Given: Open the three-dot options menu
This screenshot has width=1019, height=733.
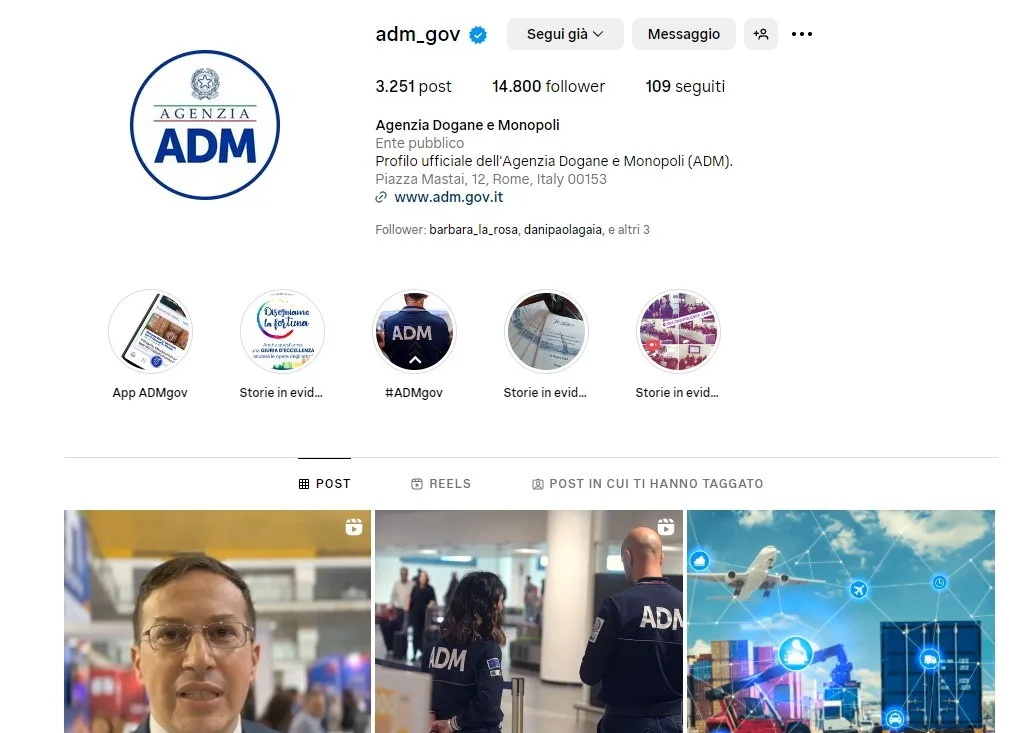Looking at the screenshot, I should coord(801,34).
